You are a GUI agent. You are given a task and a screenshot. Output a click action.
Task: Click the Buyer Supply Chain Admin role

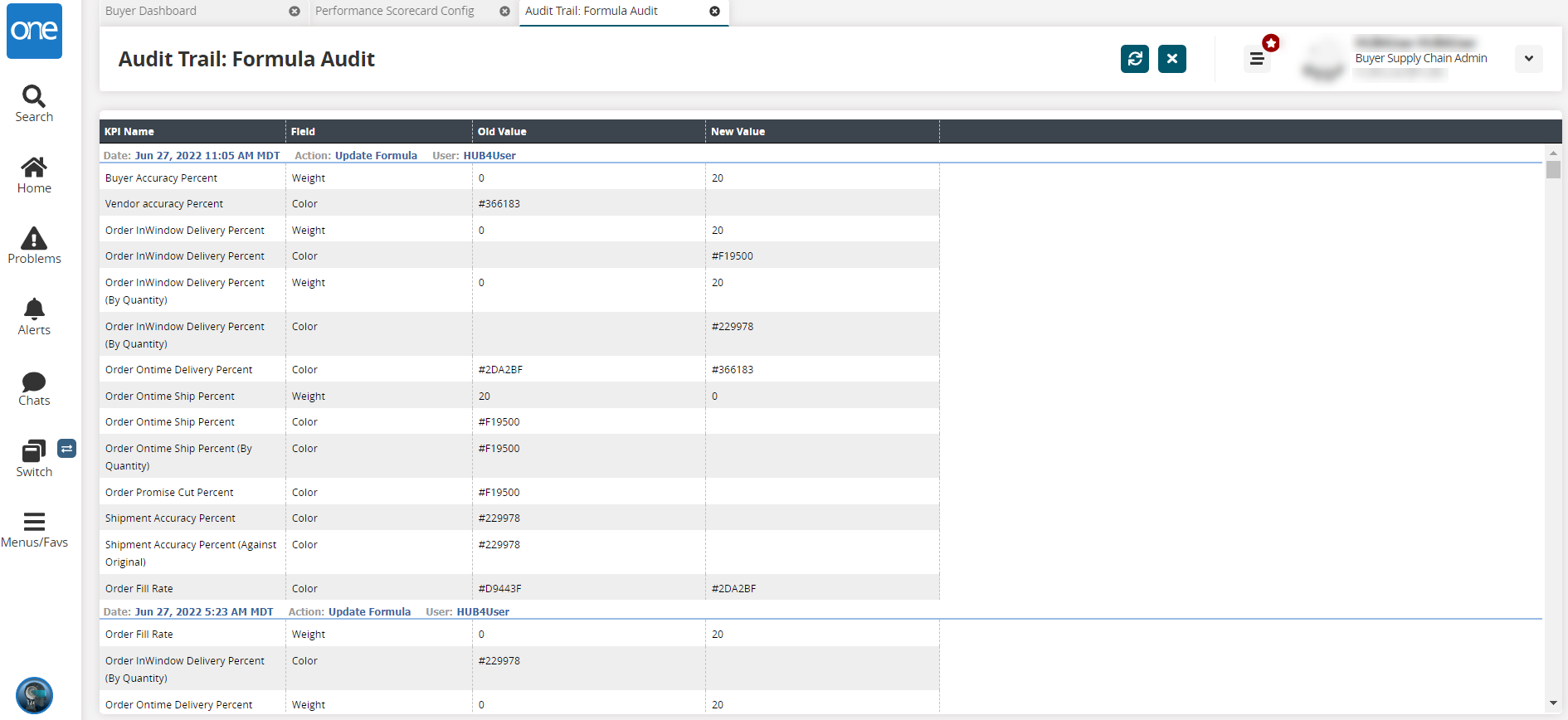[1421, 58]
